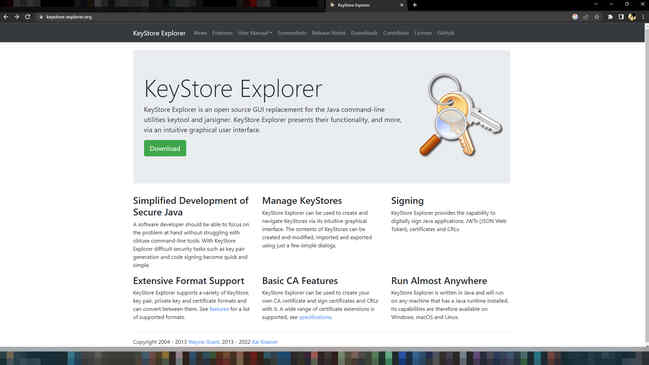Click the Run Almost Anywhere heading
This screenshot has height=365, width=649.
[439, 281]
